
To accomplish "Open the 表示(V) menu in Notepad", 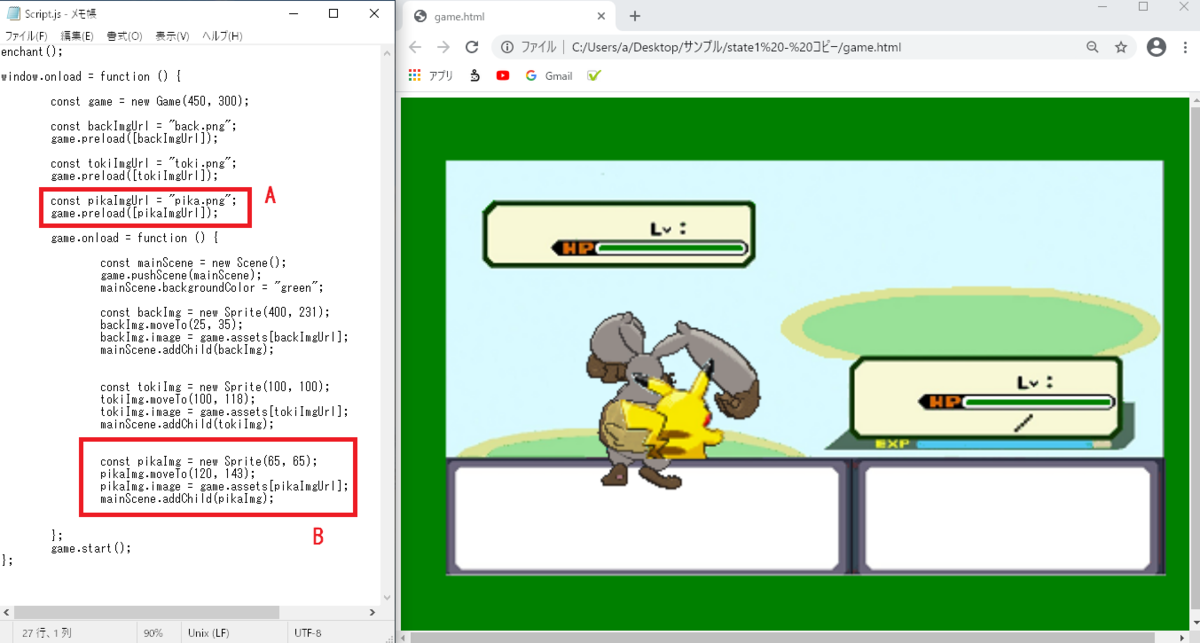I will click(x=172, y=36).
